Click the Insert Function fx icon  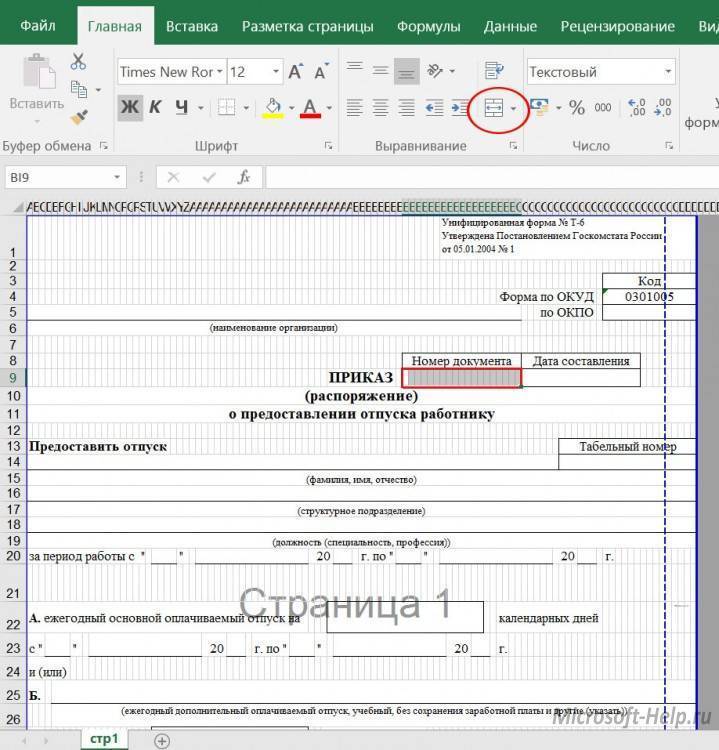point(243,177)
